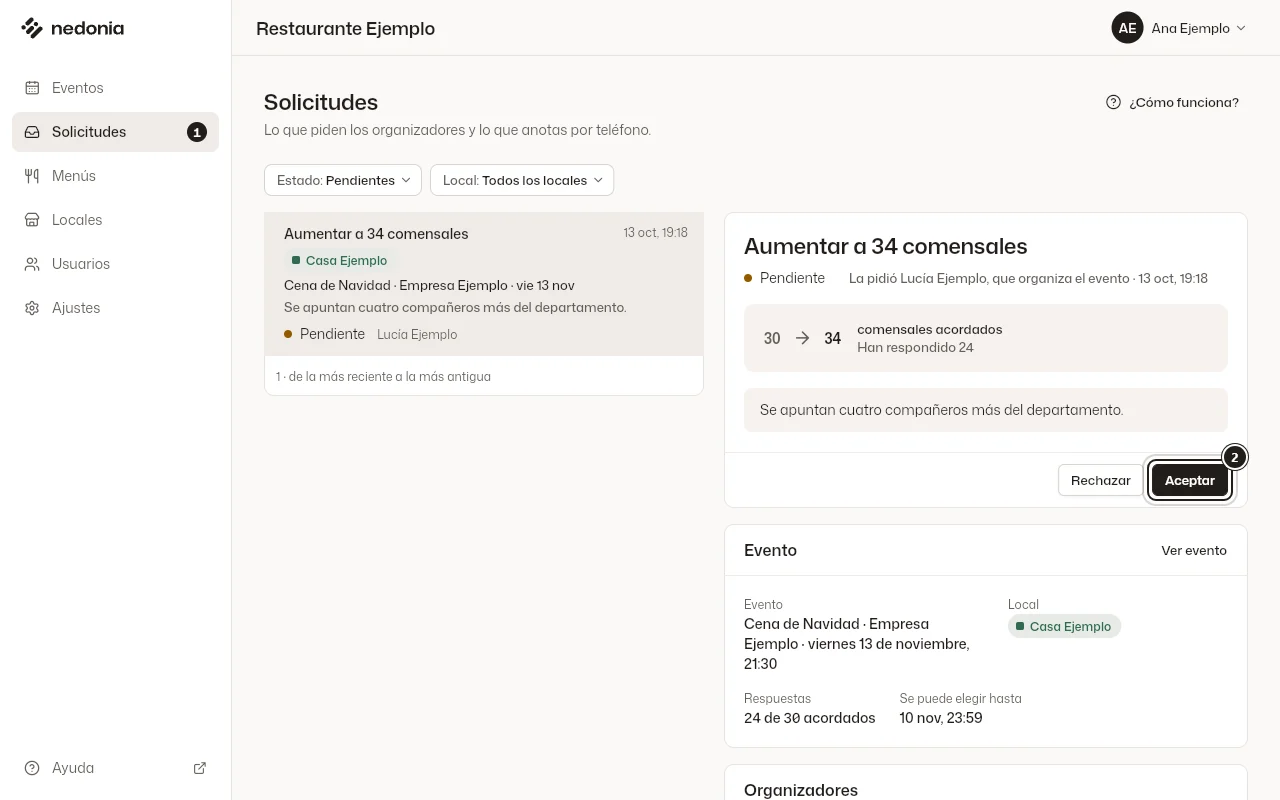Click the Locales storefront icon
Screen dimensions: 1280x800
coord(32,220)
